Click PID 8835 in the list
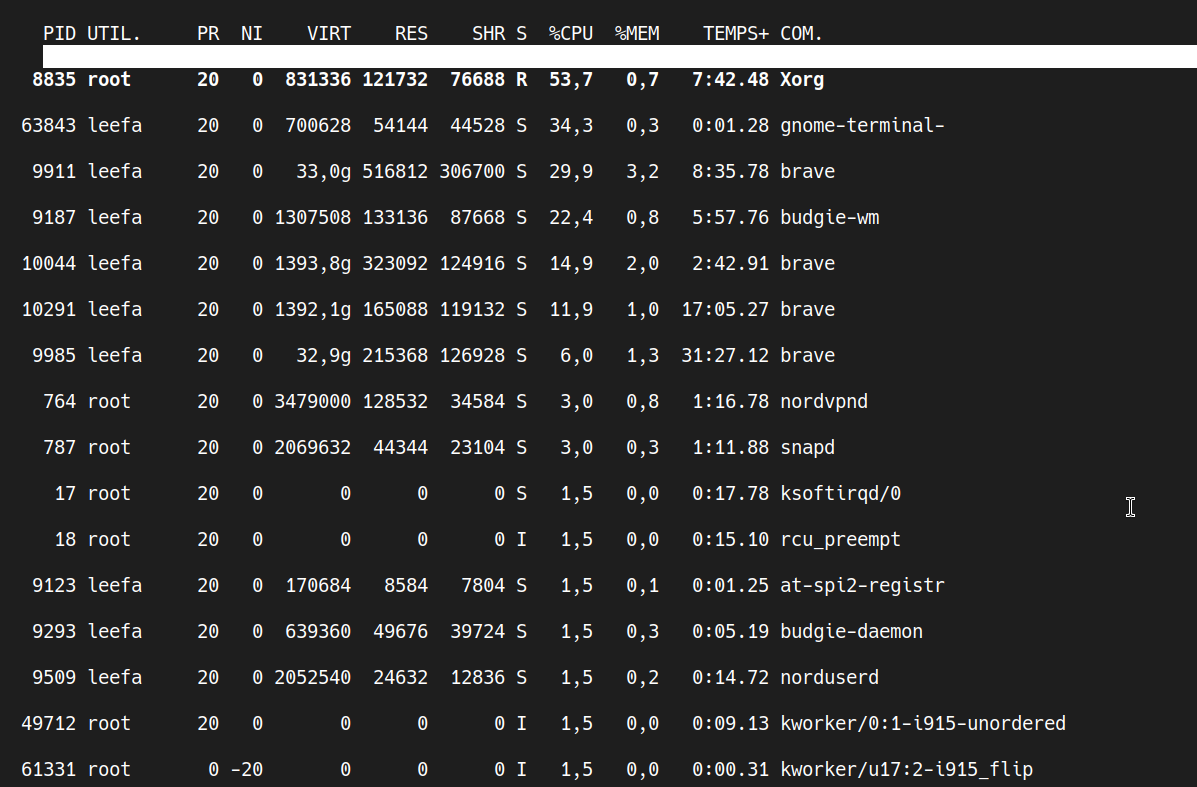 tap(54, 79)
